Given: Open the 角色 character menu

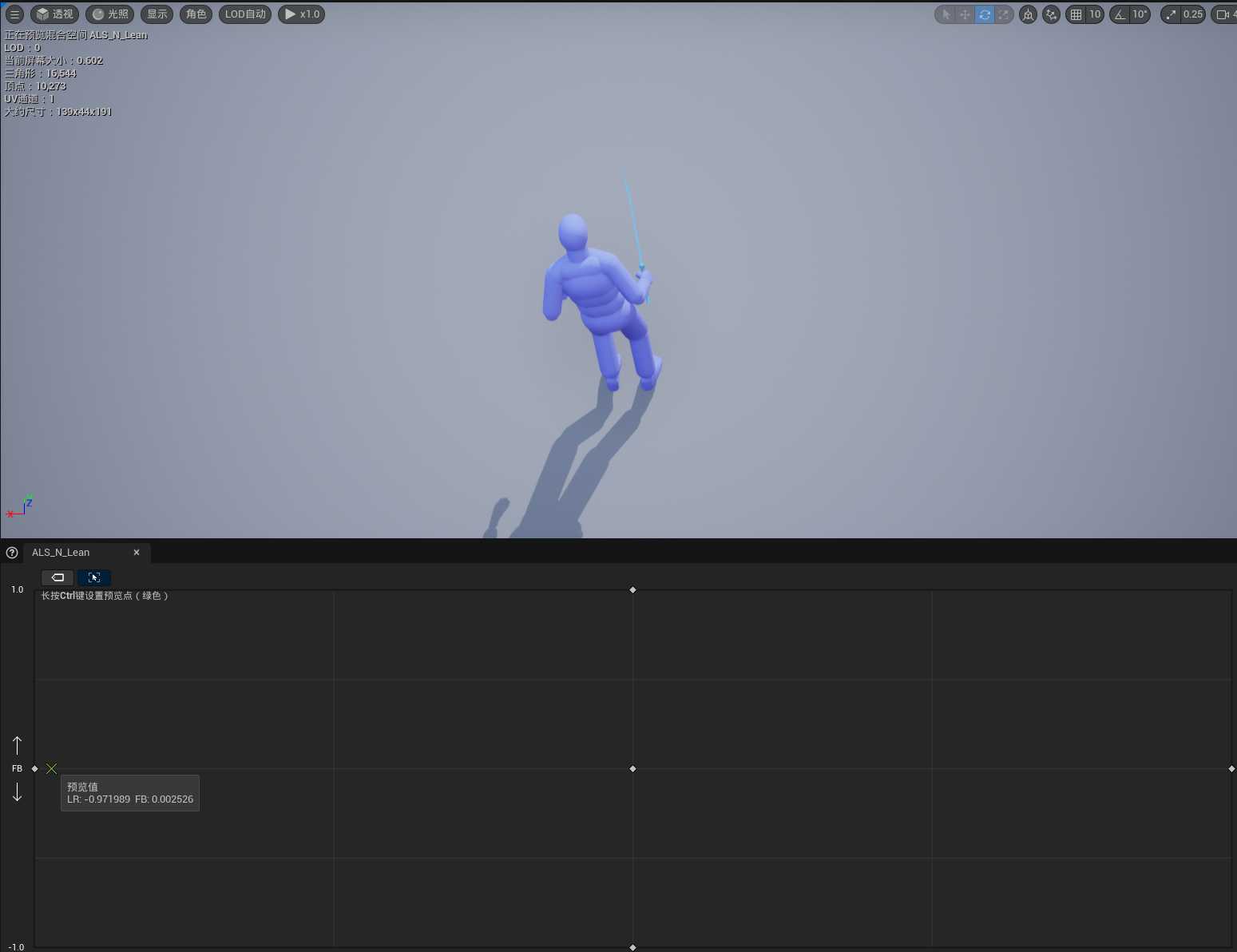Looking at the screenshot, I should [x=196, y=14].
